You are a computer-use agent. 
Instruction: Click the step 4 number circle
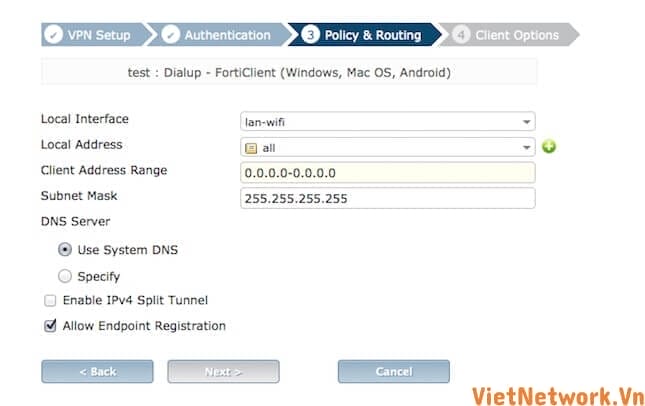461,35
